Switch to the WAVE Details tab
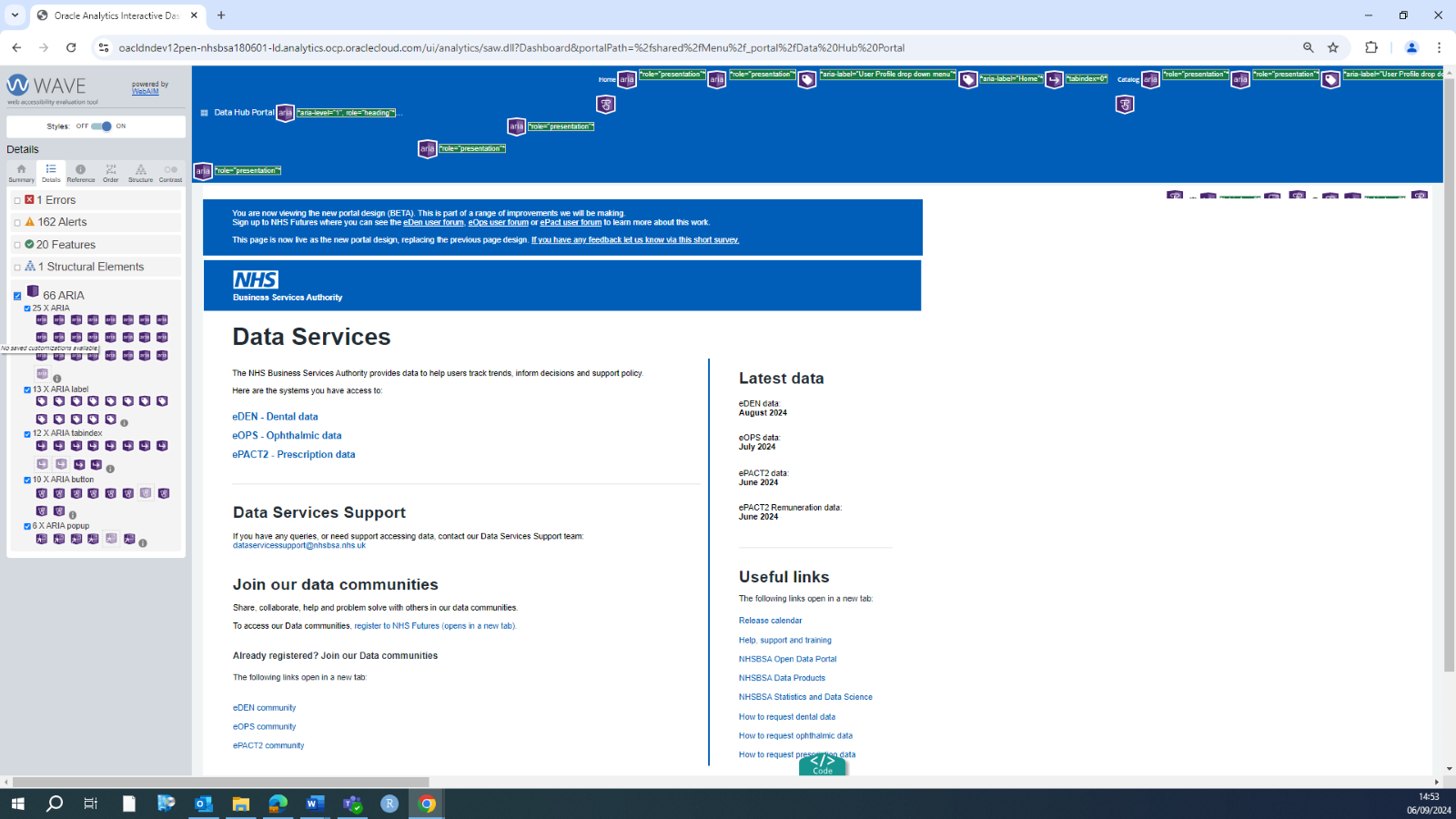Image resolution: width=1456 pixels, height=819 pixels. 51,173
